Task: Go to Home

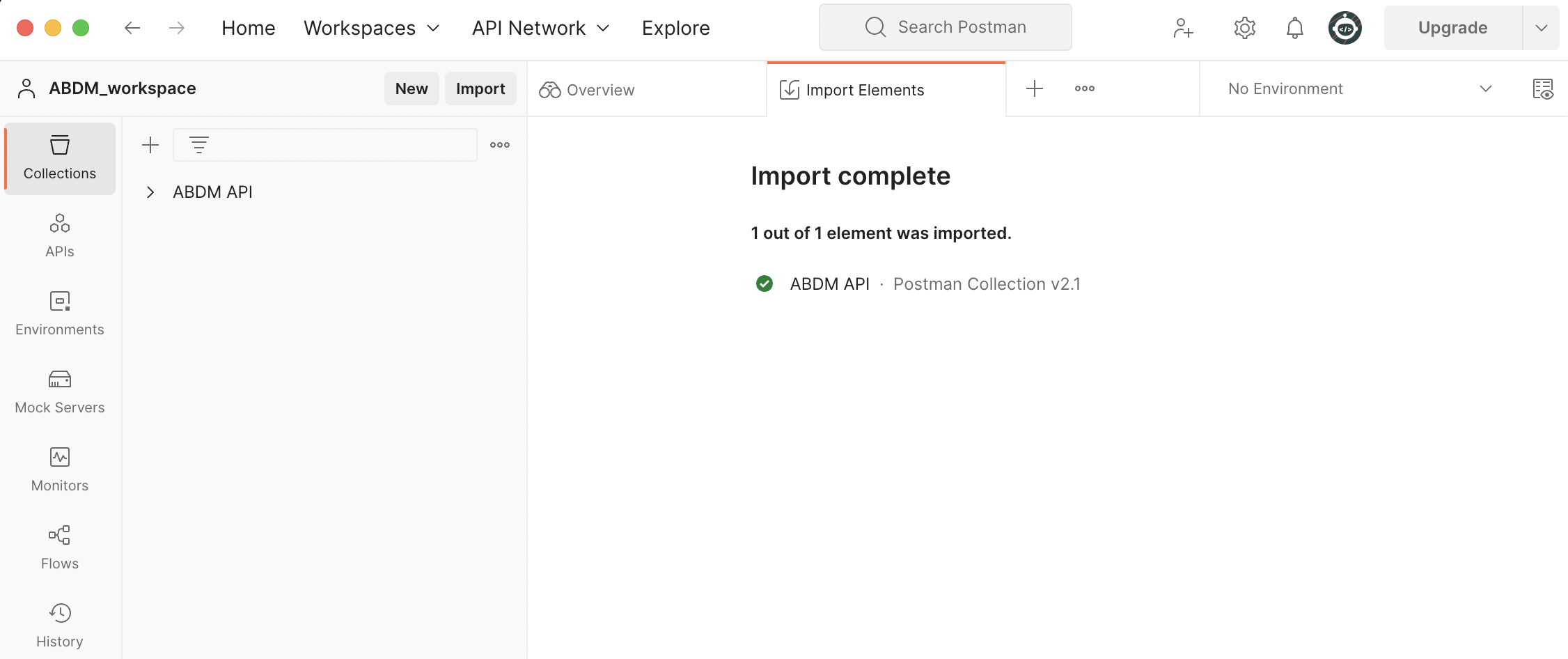Action: pos(249,28)
